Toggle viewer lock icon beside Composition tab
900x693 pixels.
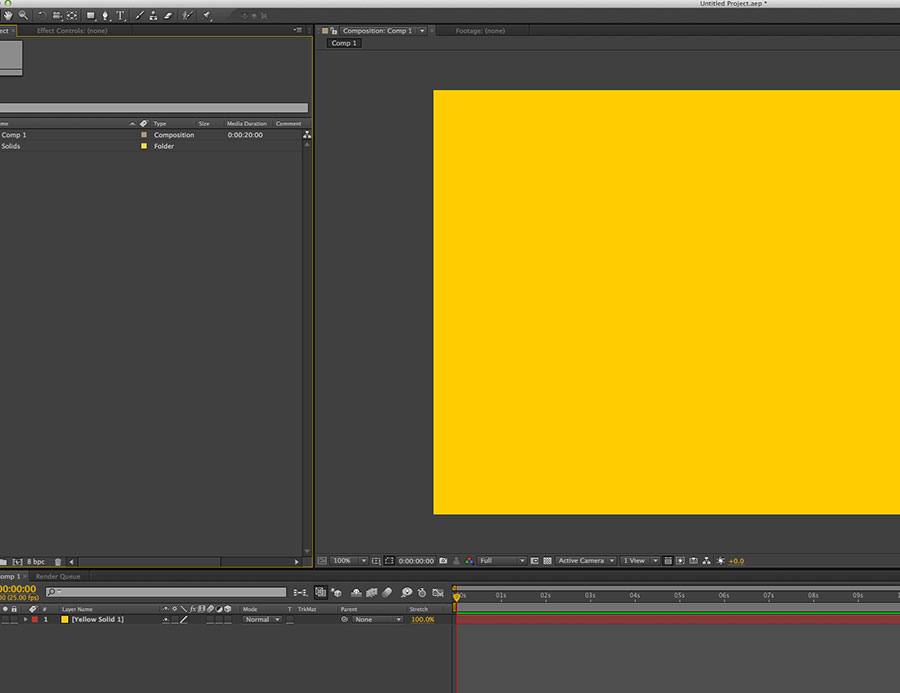(x=333, y=31)
